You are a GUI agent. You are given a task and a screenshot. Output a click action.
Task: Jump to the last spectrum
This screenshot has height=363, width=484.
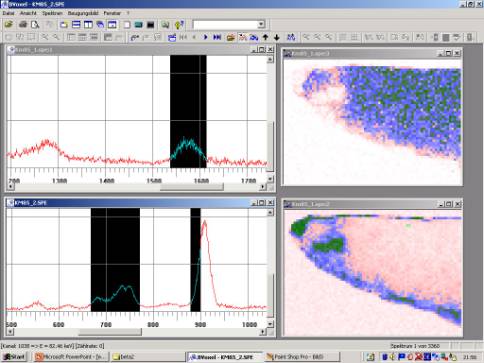[217, 37]
